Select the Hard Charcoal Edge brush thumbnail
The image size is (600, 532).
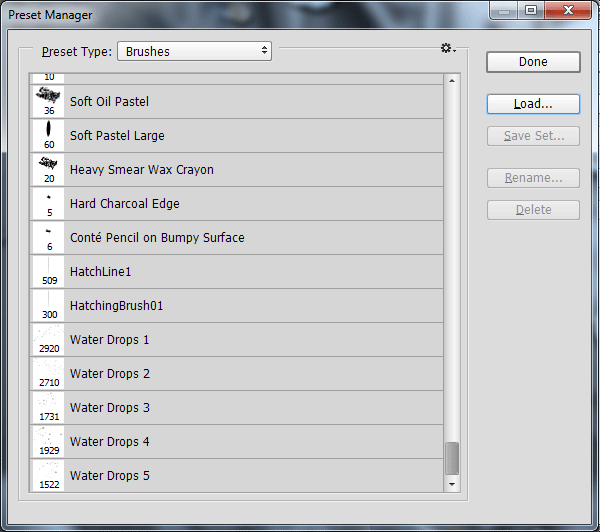point(48,204)
